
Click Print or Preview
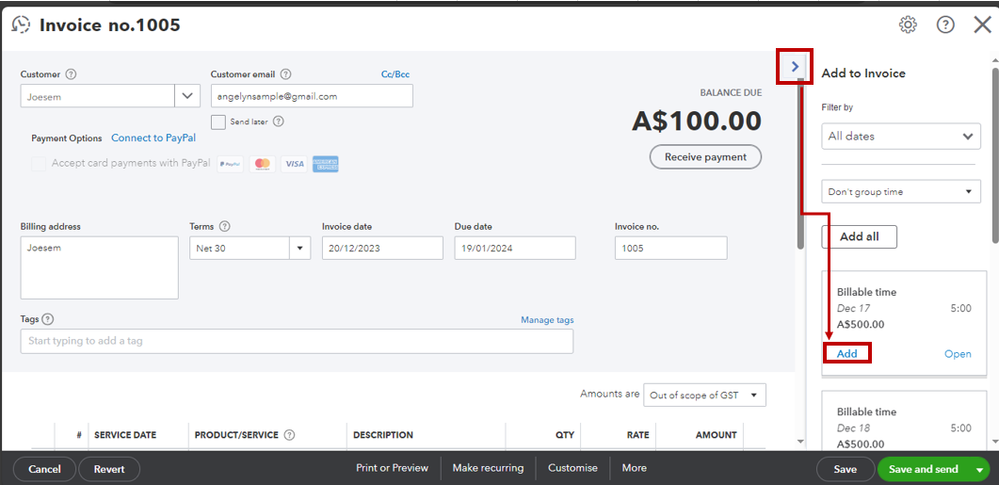392,468
